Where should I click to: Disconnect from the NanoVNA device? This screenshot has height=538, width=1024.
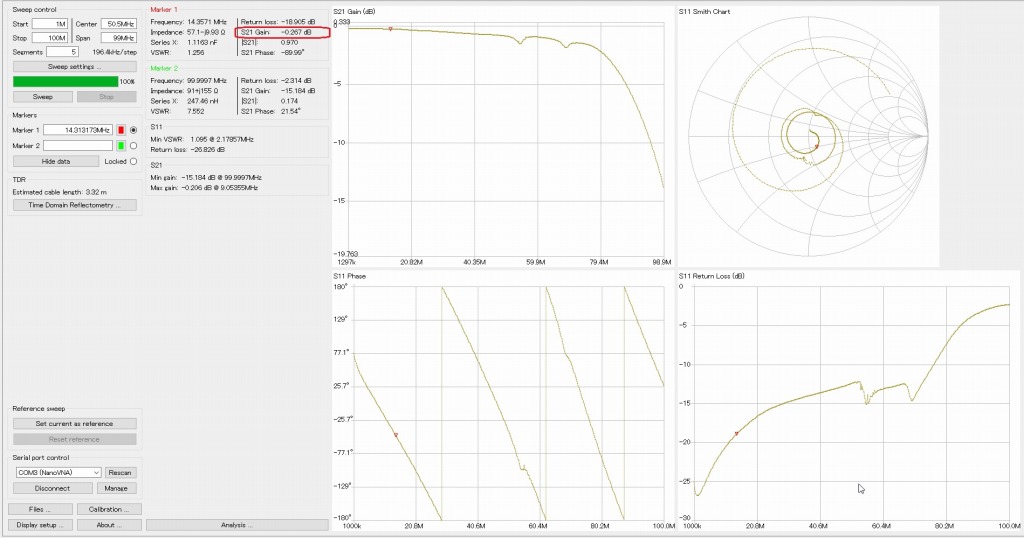point(52,488)
